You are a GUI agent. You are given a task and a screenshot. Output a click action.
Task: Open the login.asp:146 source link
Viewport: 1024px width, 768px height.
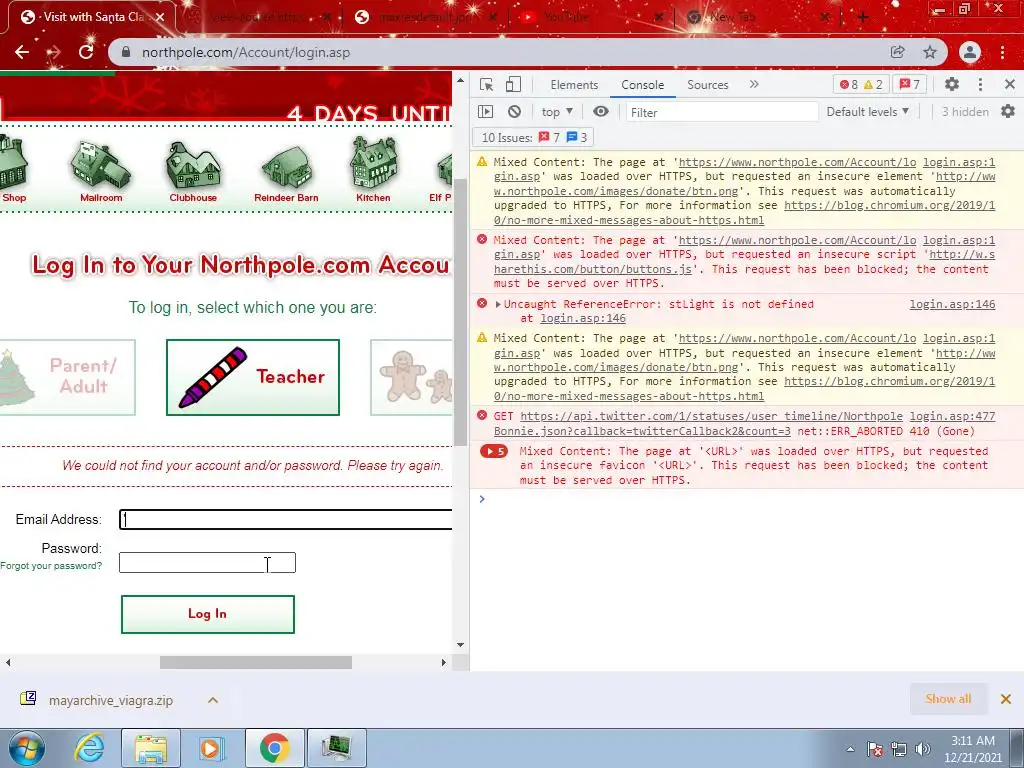tap(952, 304)
